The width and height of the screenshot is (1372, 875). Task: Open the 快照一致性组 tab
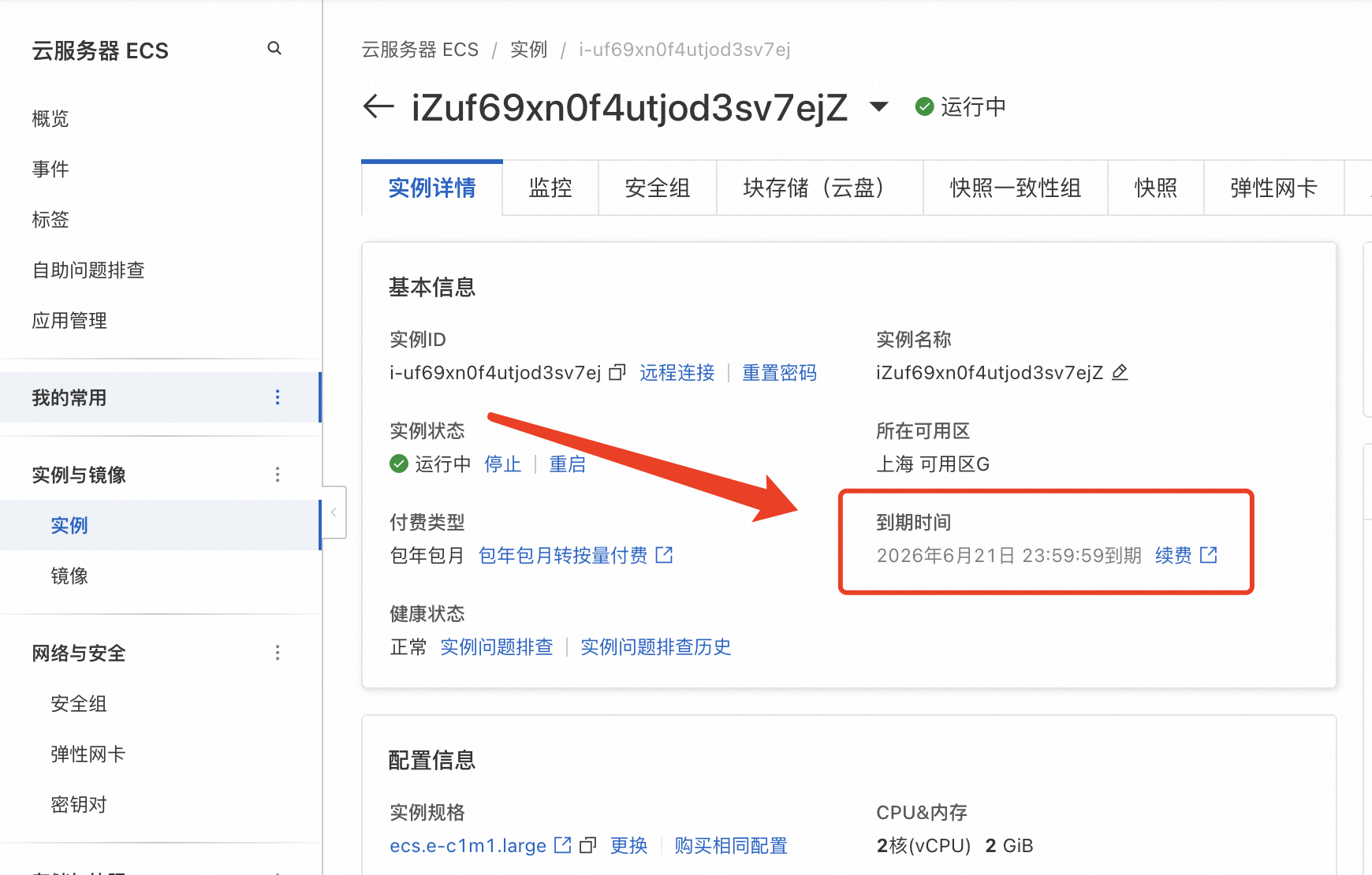pyautogui.click(x=1016, y=188)
